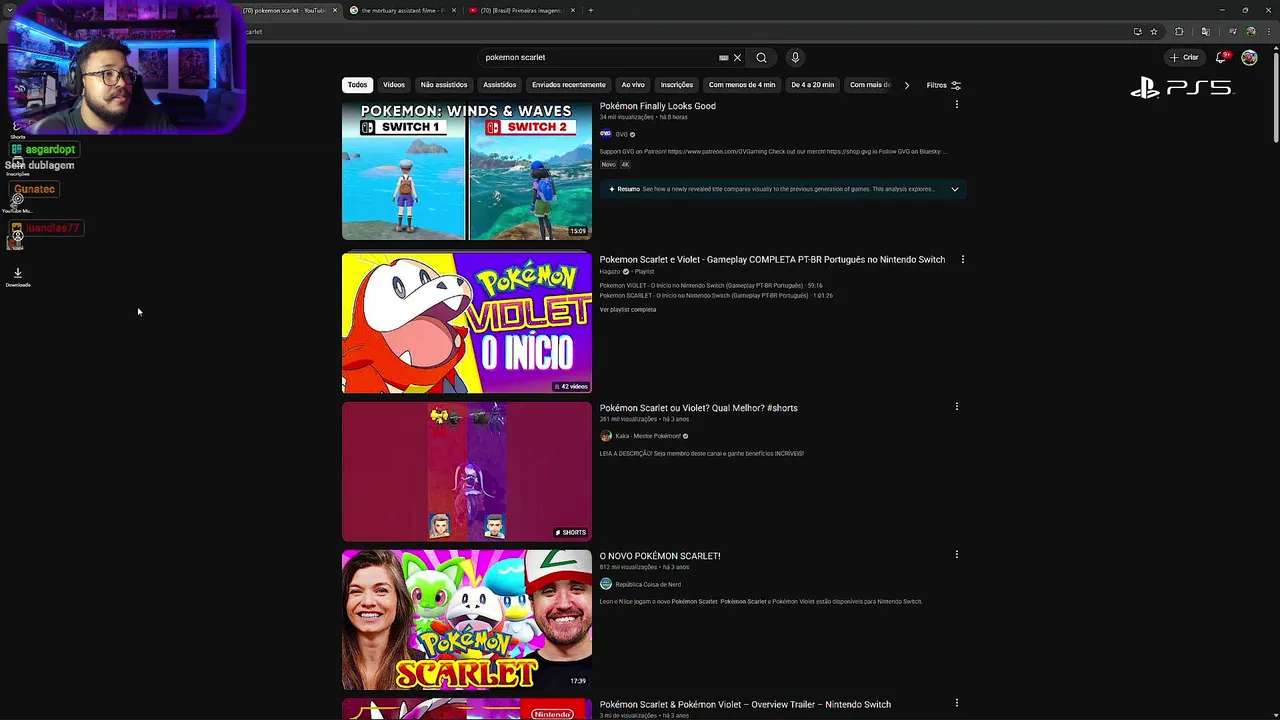Click the 4K badge under the GVG video

coord(625,164)
